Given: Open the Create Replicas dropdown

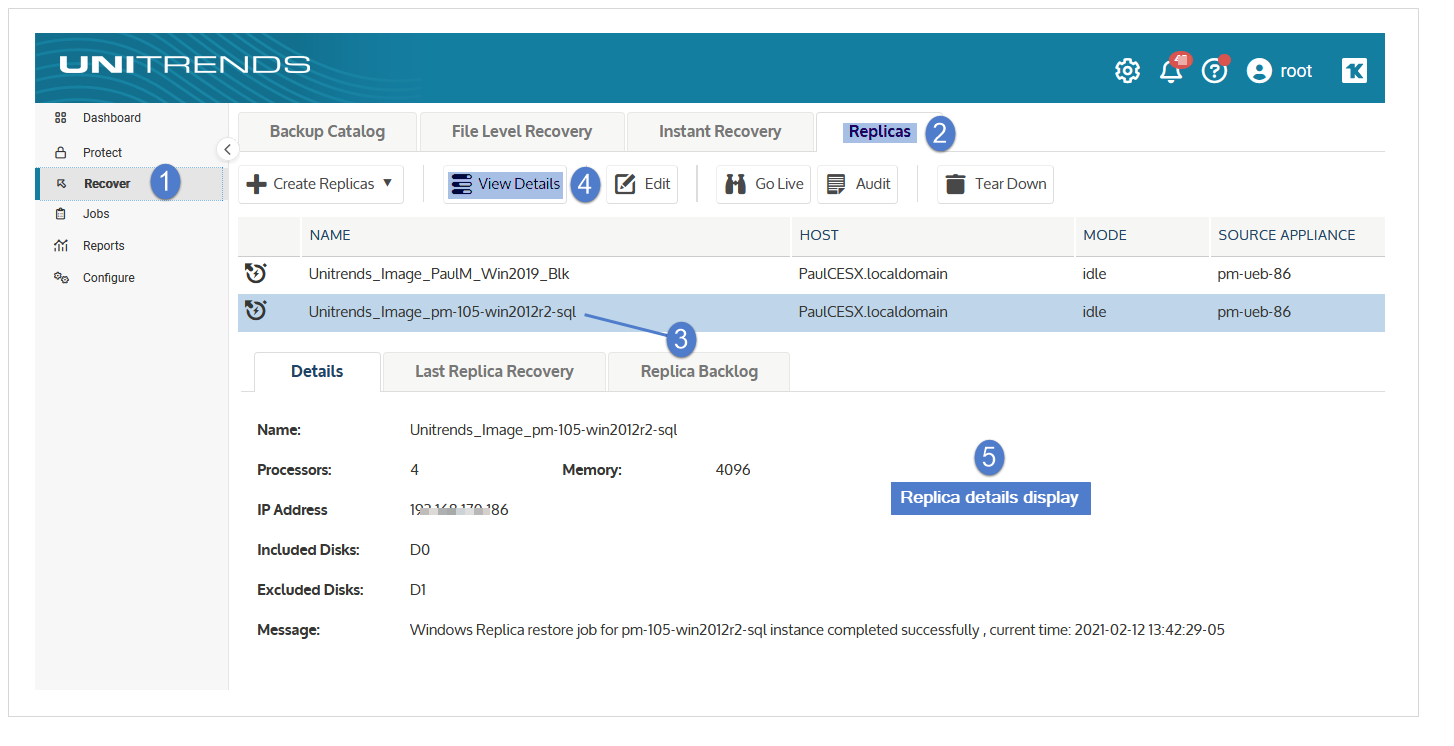Looking at the screenshot, I should click(321, 184).
